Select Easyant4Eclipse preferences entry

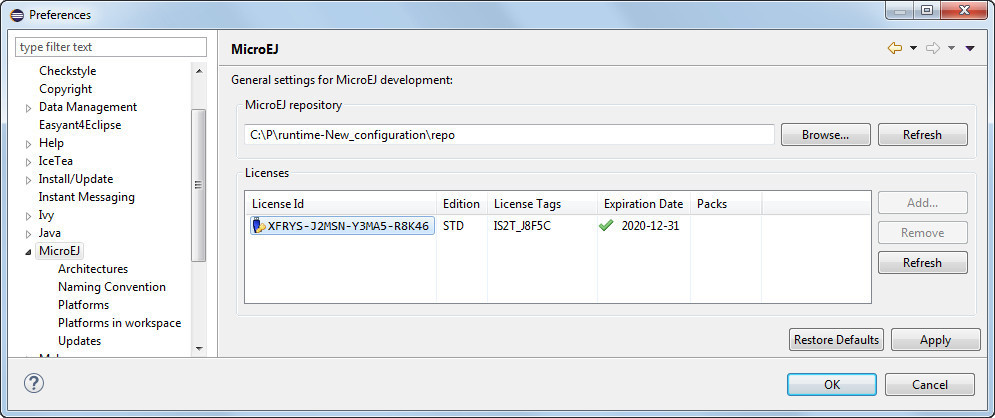coord(80,125)
